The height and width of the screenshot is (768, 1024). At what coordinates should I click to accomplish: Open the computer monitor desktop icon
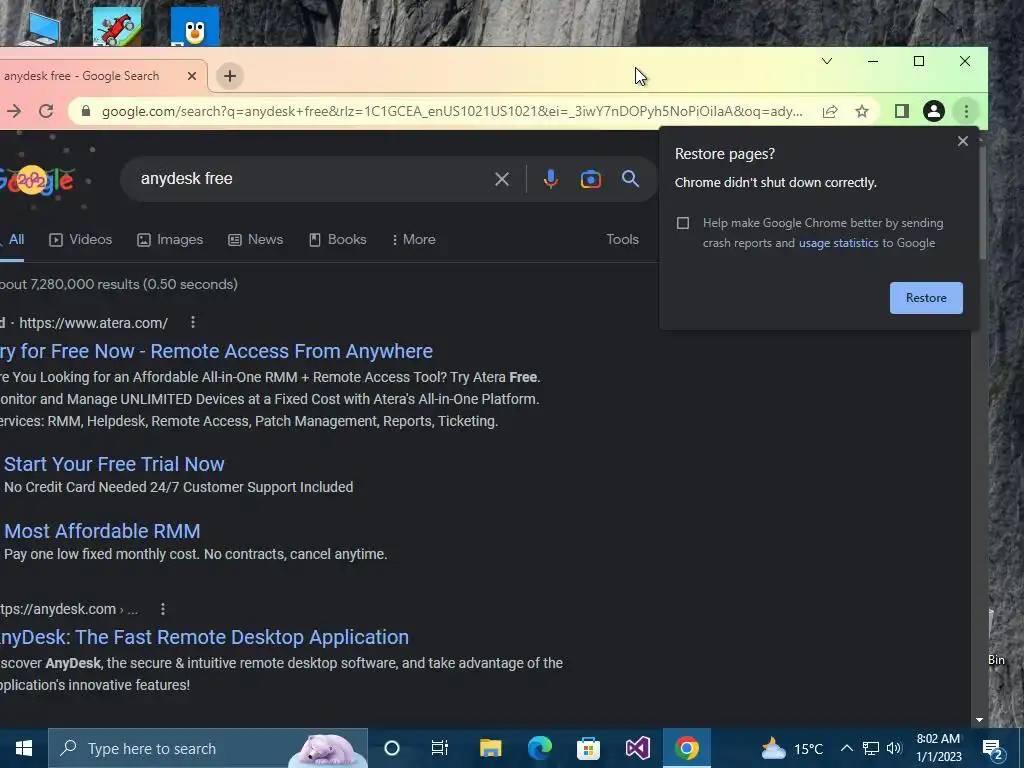click(39, 29)
